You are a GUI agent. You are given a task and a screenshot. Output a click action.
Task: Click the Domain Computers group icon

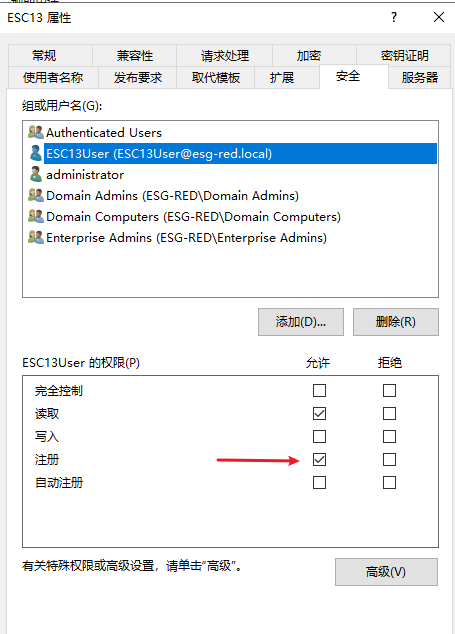36,216
